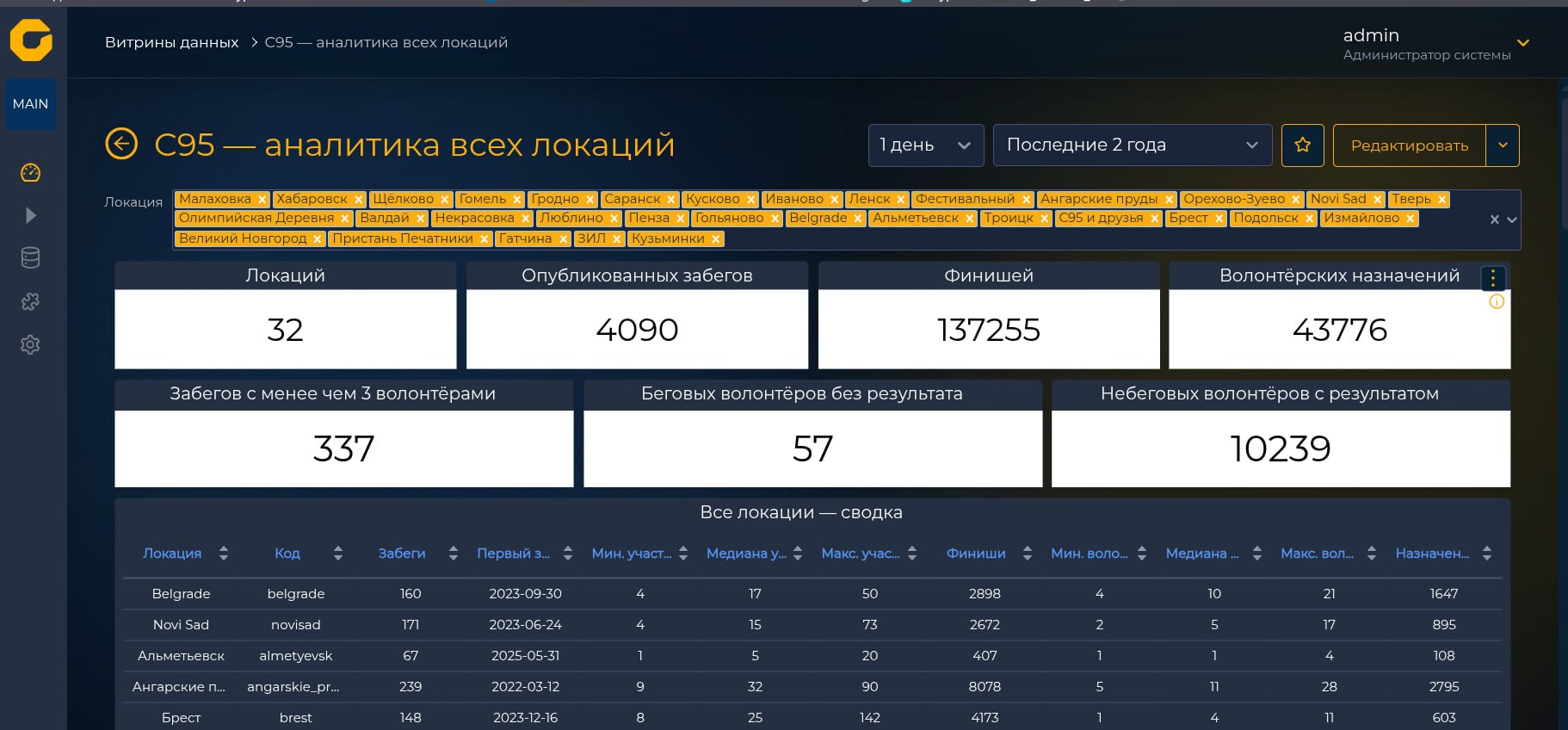This screenshot has width=1568, height=730.
Task: Add dashboard to favorites with star button
Action: point(1302,145)
